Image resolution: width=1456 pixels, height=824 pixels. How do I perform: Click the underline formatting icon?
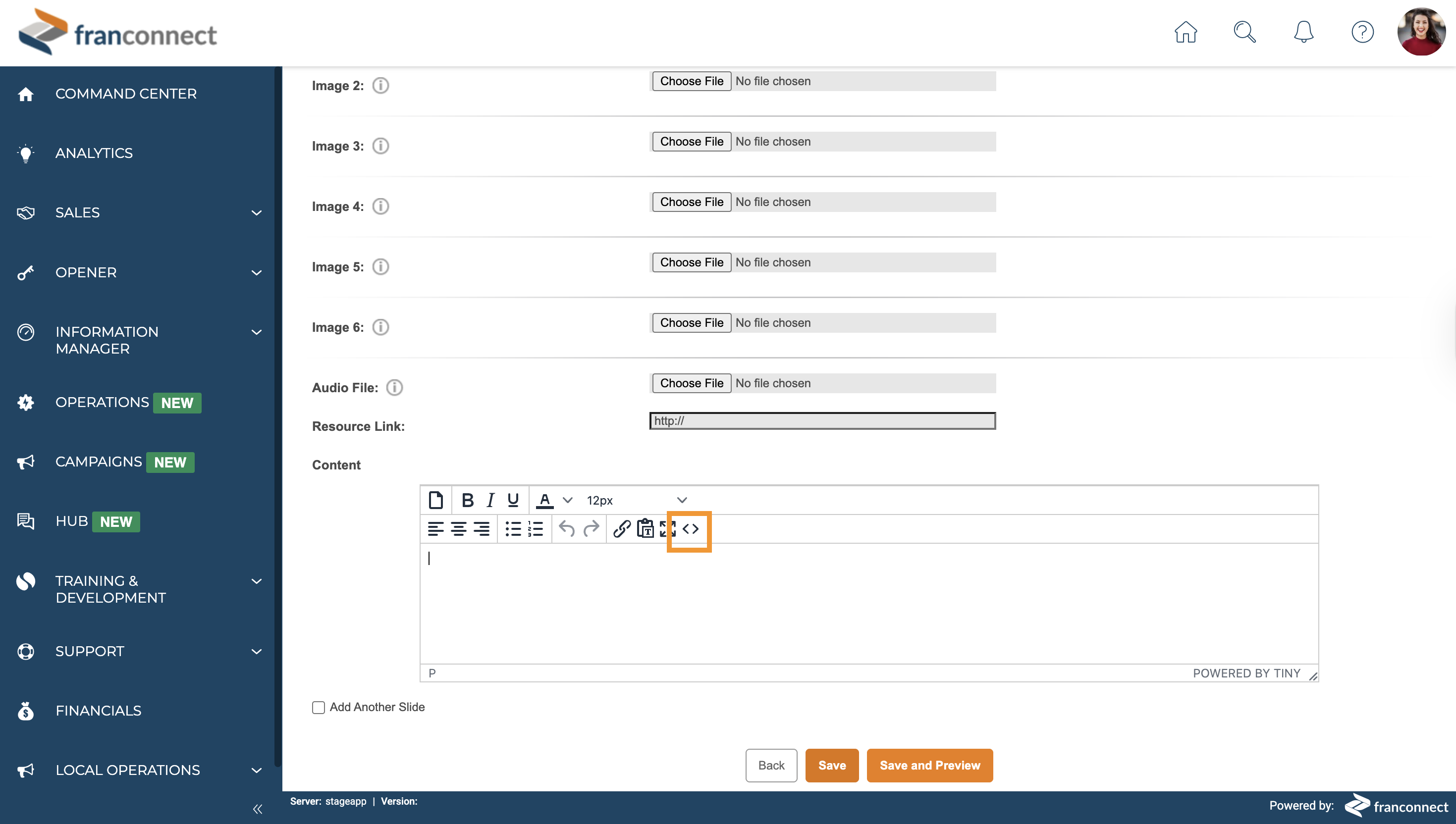[513, 500]
